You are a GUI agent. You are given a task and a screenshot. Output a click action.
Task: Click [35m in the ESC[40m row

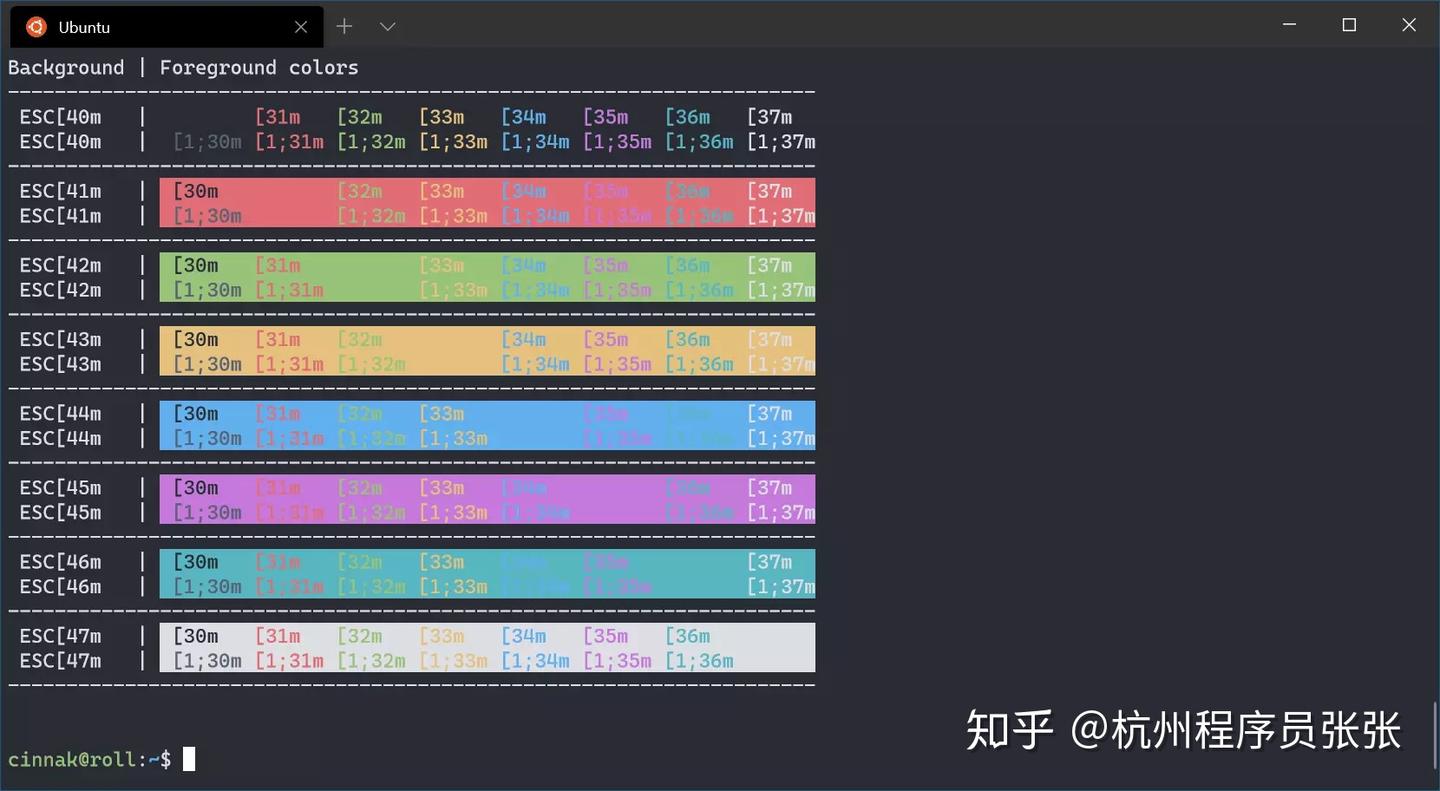tap(605, 117)
